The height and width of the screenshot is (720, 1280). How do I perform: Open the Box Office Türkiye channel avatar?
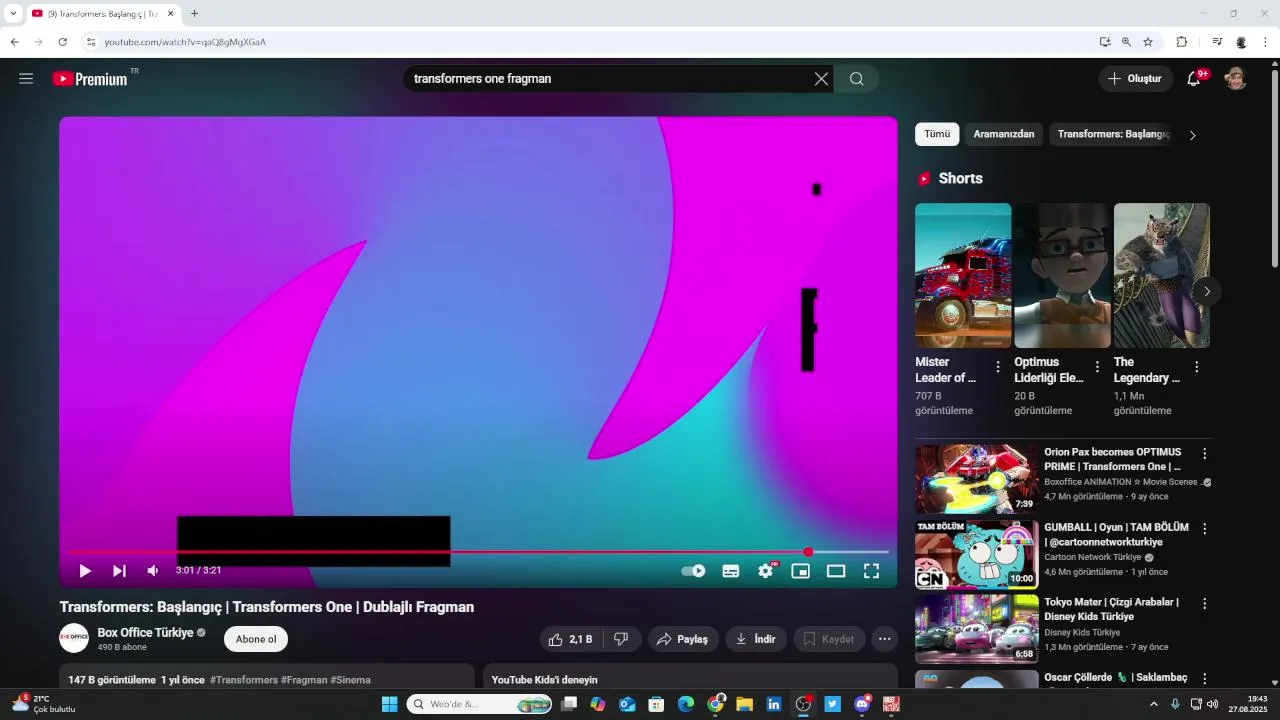(x=74, y=638)
